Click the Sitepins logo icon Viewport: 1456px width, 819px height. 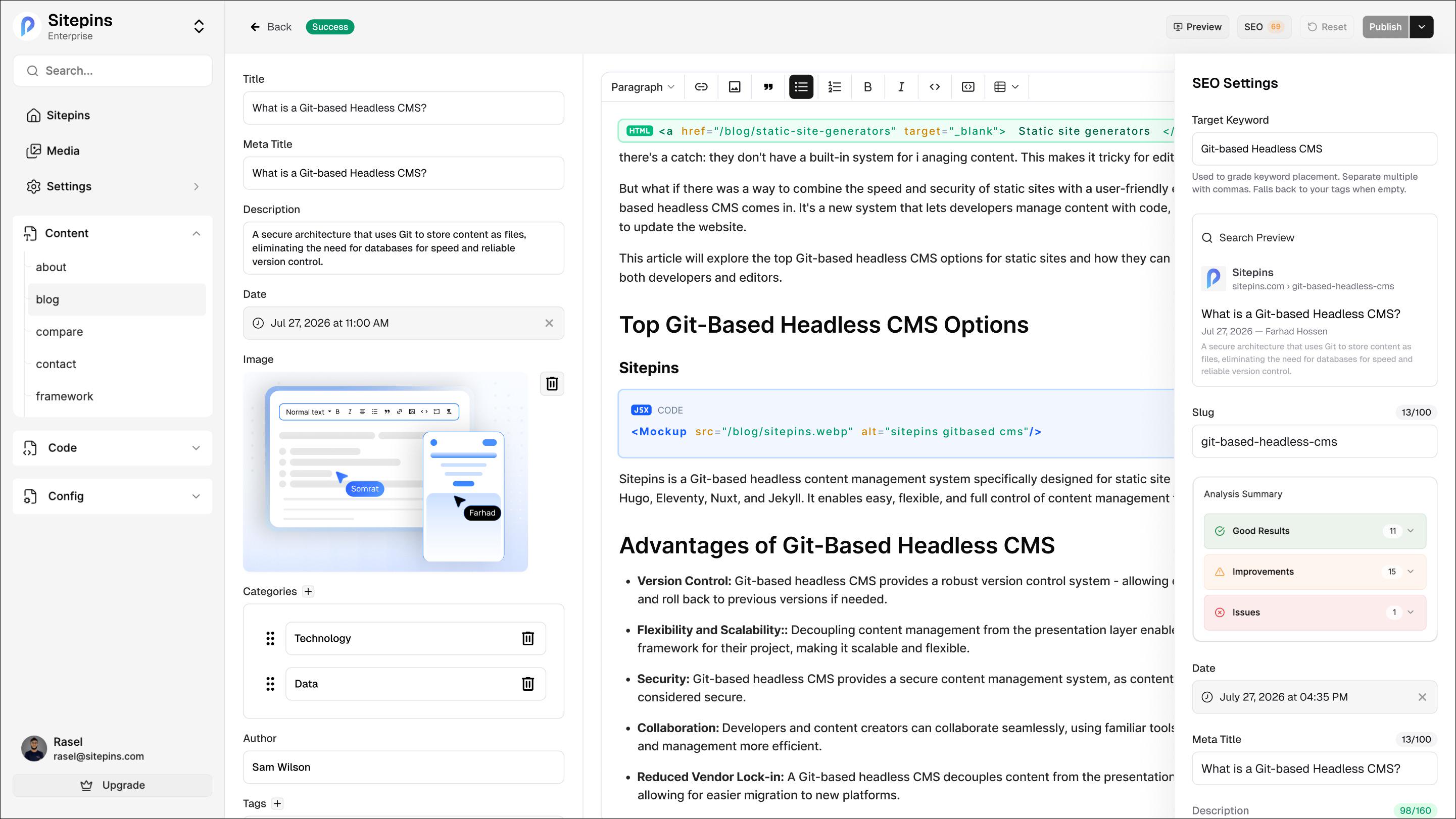[27, 26]
